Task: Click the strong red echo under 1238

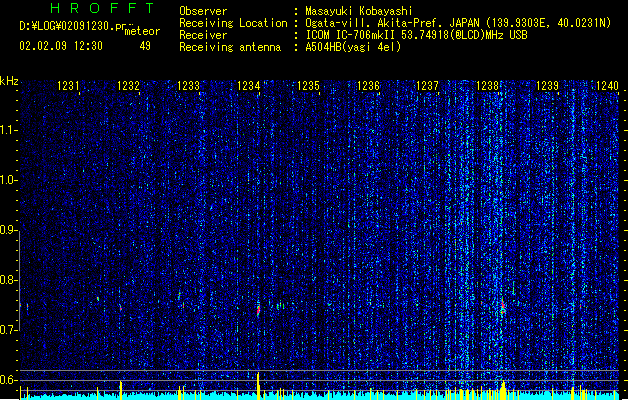Action: point(503,306)
